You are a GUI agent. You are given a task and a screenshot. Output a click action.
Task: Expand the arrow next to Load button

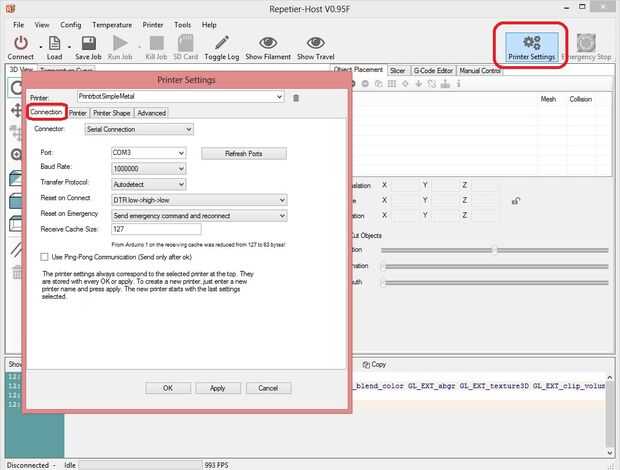70,47
